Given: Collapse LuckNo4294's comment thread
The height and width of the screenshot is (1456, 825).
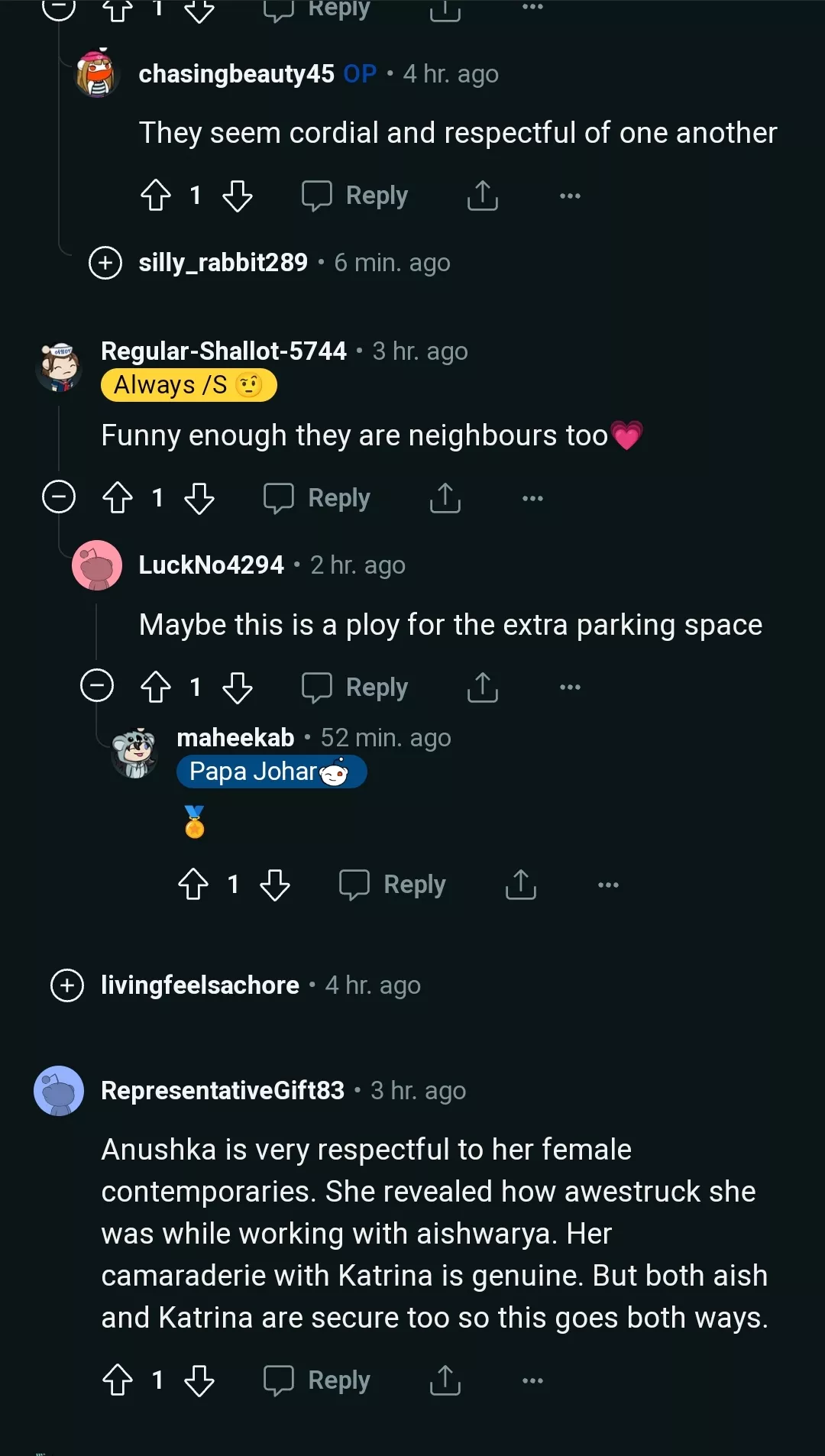Looking at the screenshot, I should (x=97, y=686).
